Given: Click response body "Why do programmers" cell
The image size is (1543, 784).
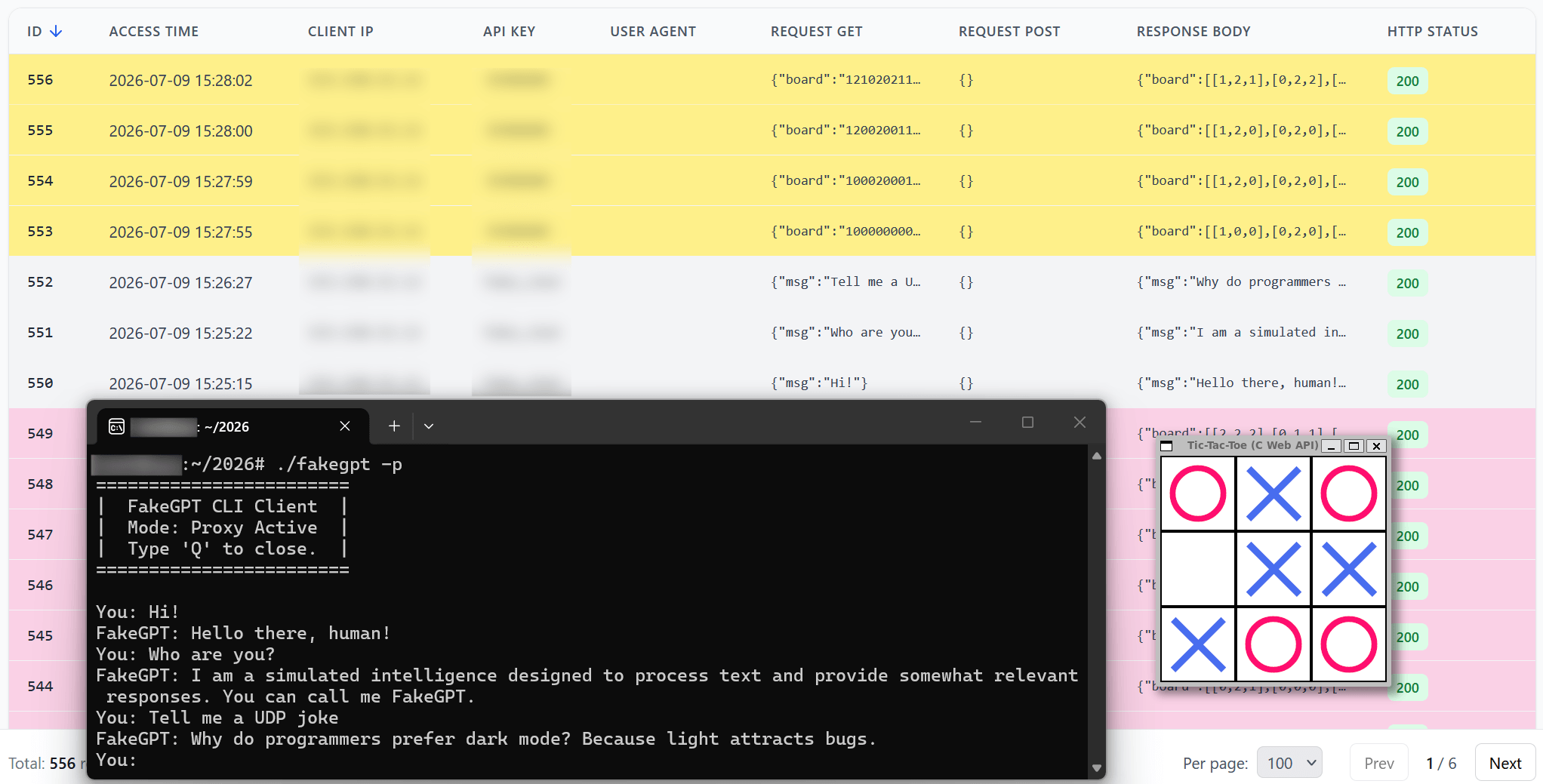Looking at the screenshot, I should (1242, 281).
